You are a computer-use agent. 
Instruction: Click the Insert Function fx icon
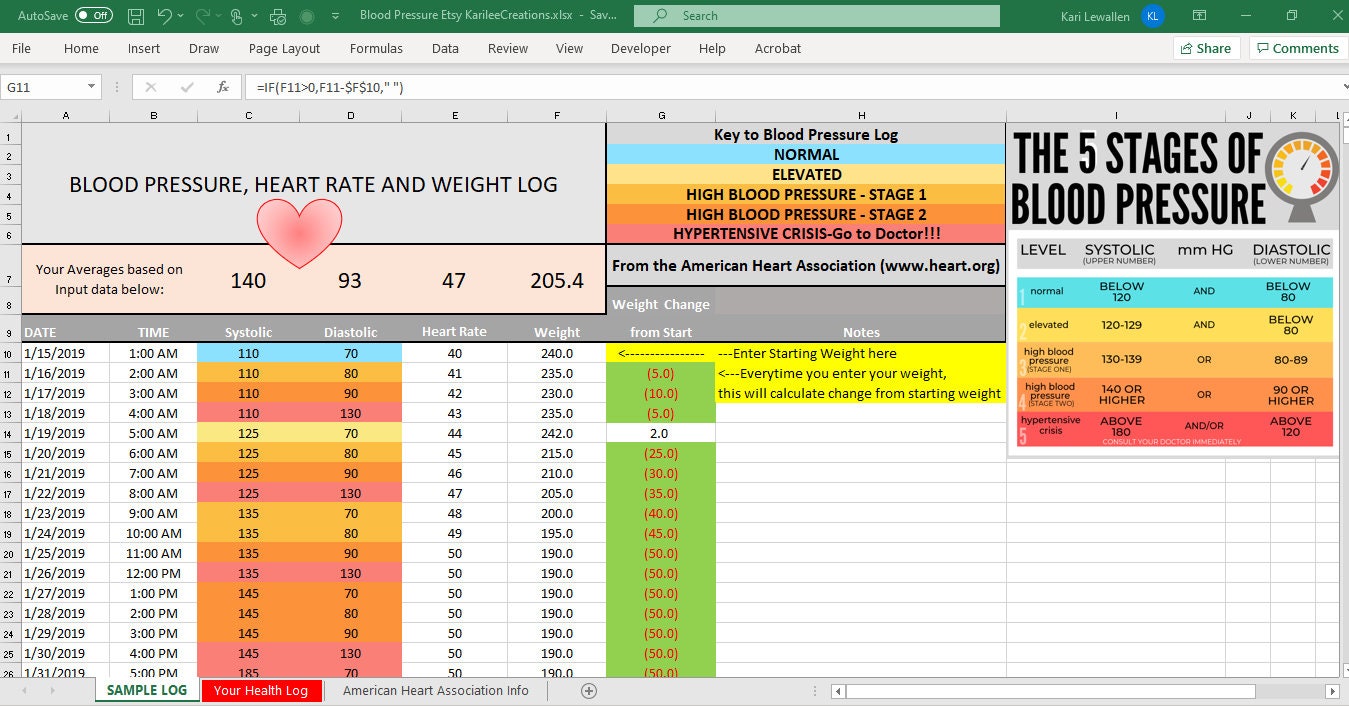coord(224,87)
